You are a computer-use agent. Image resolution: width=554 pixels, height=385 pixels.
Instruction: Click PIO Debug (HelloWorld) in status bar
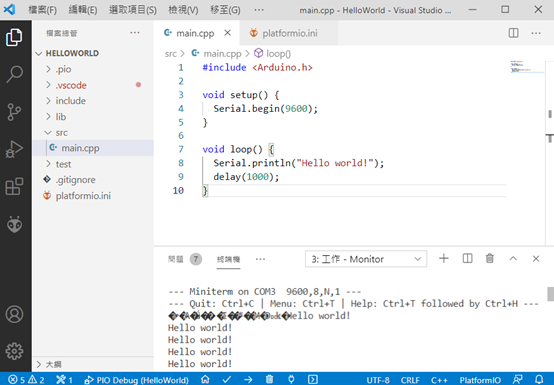pos(136,380)
